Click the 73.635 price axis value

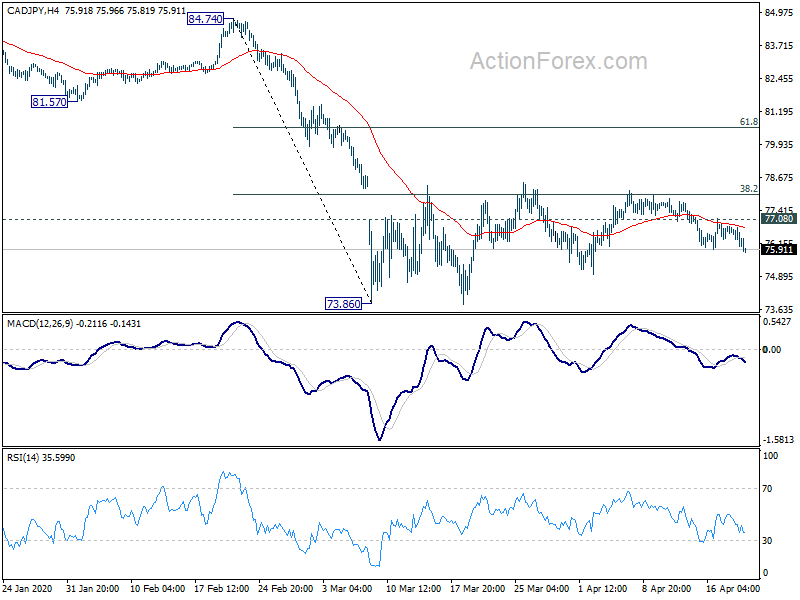coord(779,309)
